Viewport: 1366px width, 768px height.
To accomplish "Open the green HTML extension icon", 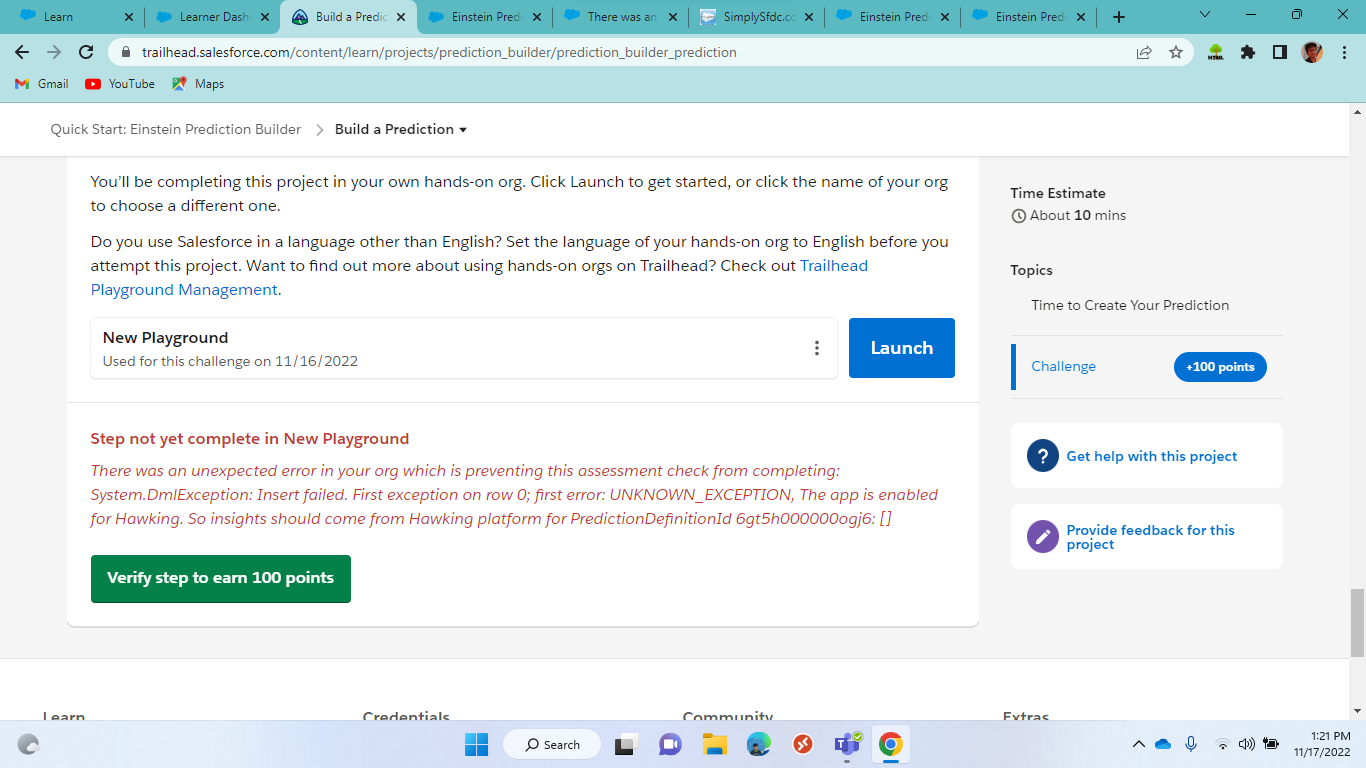I will (1216, 52).
